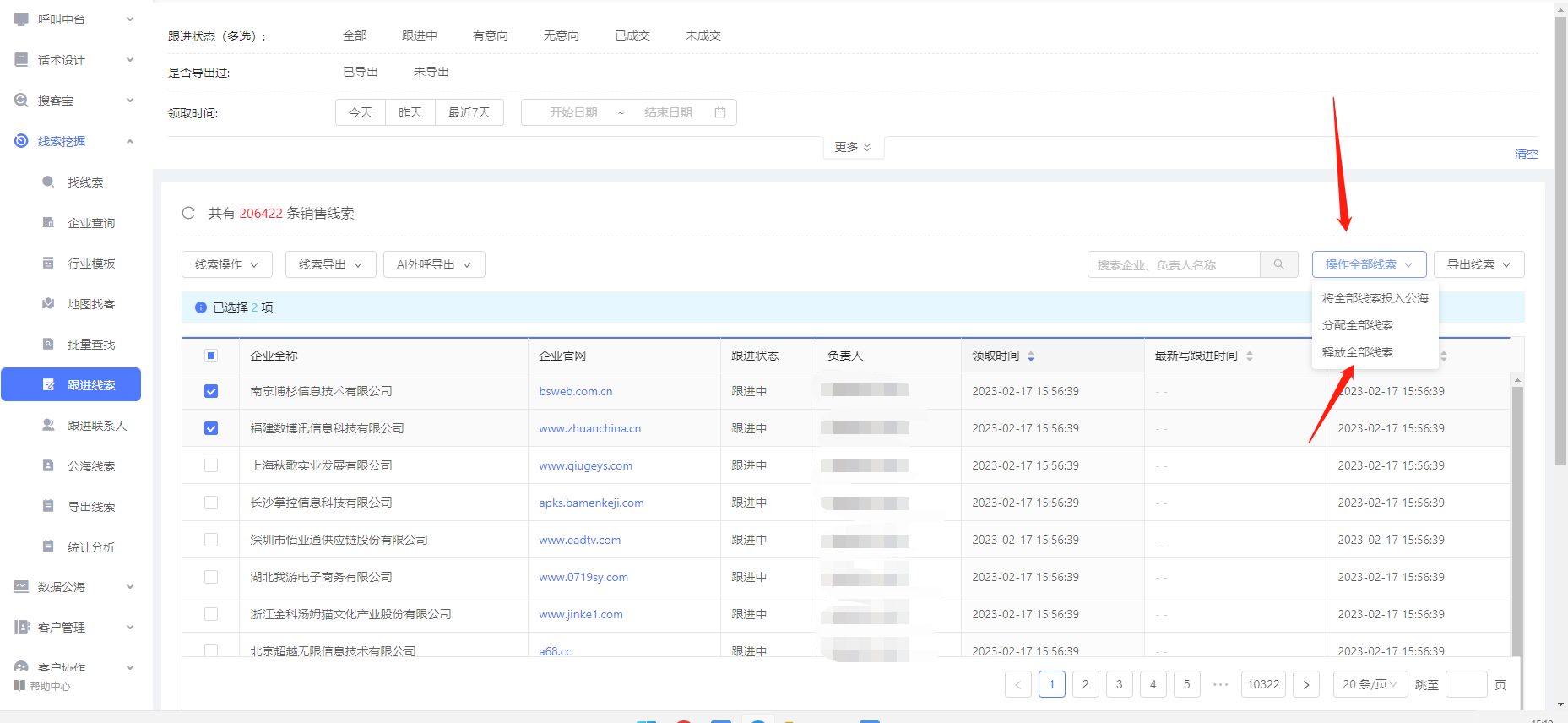
Task: Open 跟进线索 sidebar item
Action: point(71,384)
